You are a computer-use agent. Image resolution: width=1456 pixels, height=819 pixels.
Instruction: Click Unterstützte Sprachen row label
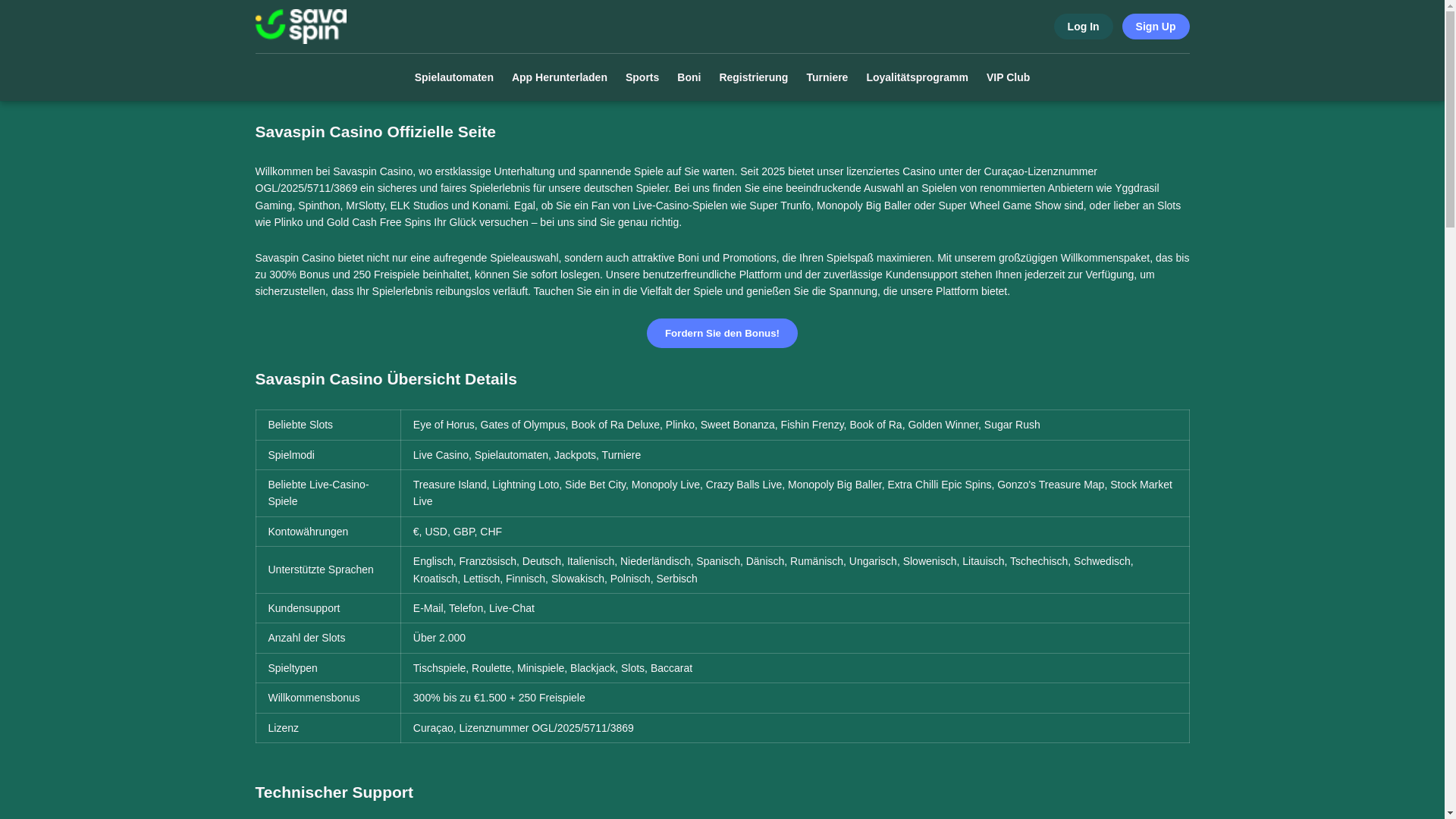(x=328, y=570)
